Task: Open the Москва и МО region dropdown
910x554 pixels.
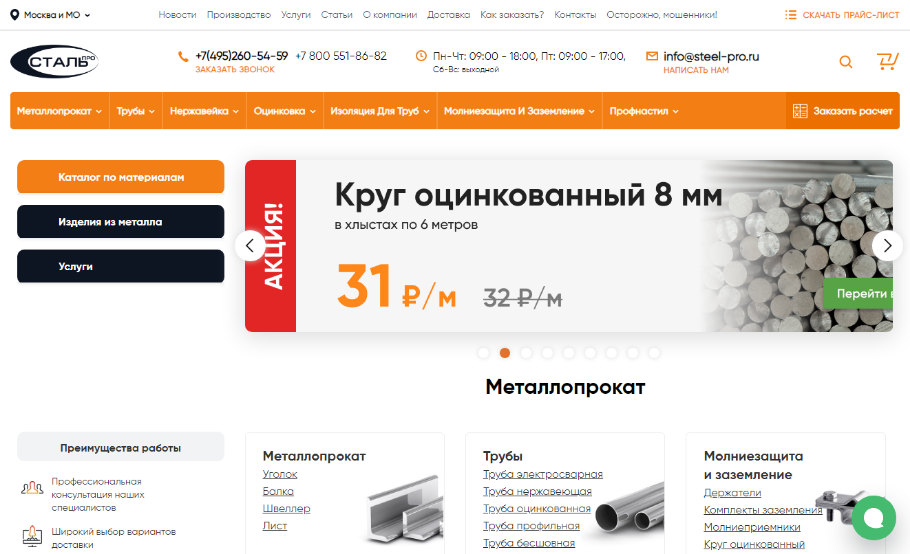Action: click(x=50, y=15)
